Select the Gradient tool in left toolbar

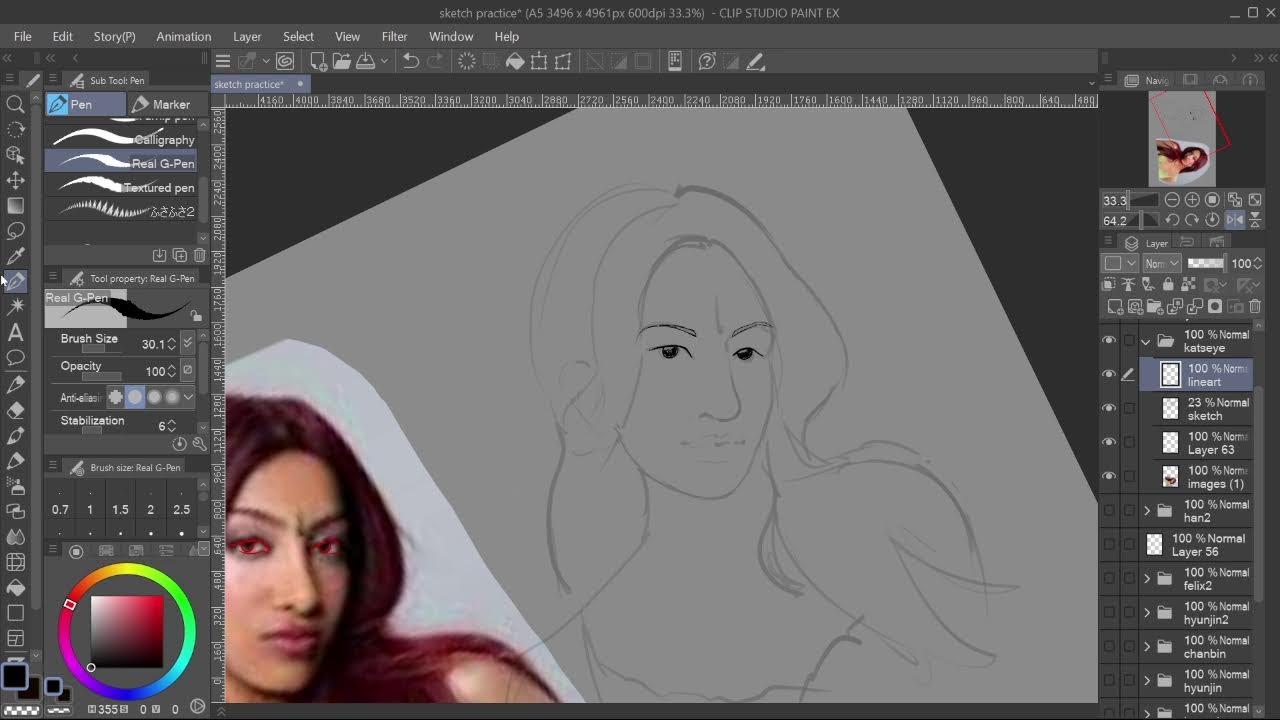(16, 206)
